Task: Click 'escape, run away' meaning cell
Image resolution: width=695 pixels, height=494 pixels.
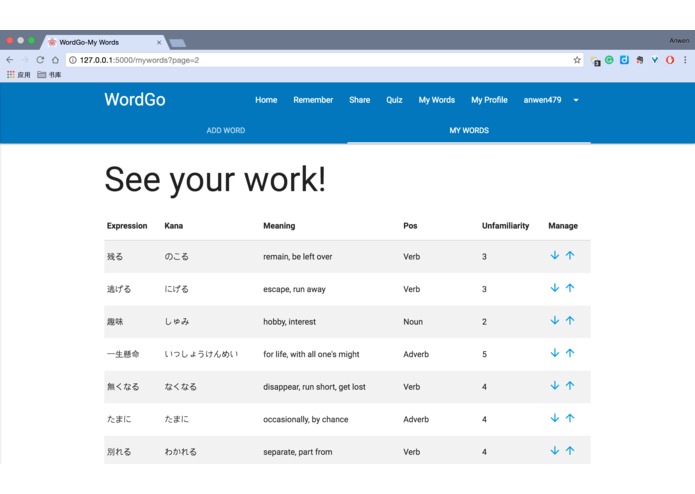Action: 294,289
